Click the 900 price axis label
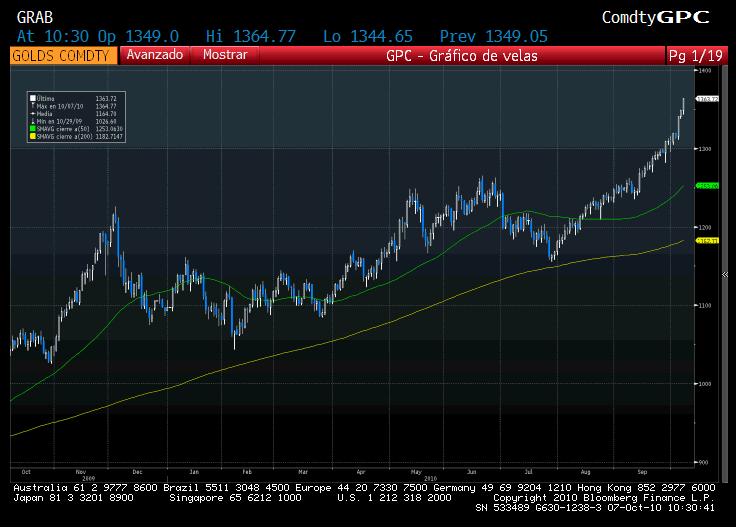This screenshot has width=736, height=527. (703, 462)
